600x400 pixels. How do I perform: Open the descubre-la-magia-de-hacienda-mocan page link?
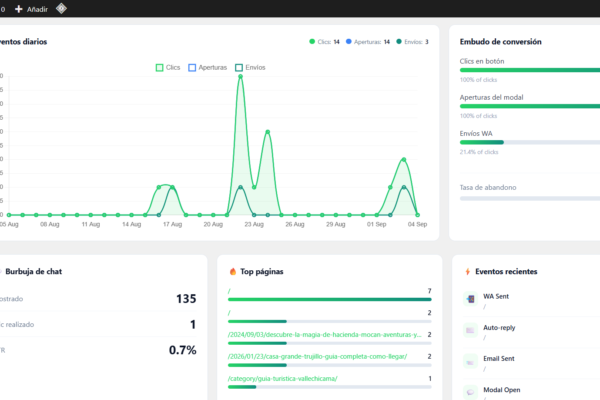point(324,335)
